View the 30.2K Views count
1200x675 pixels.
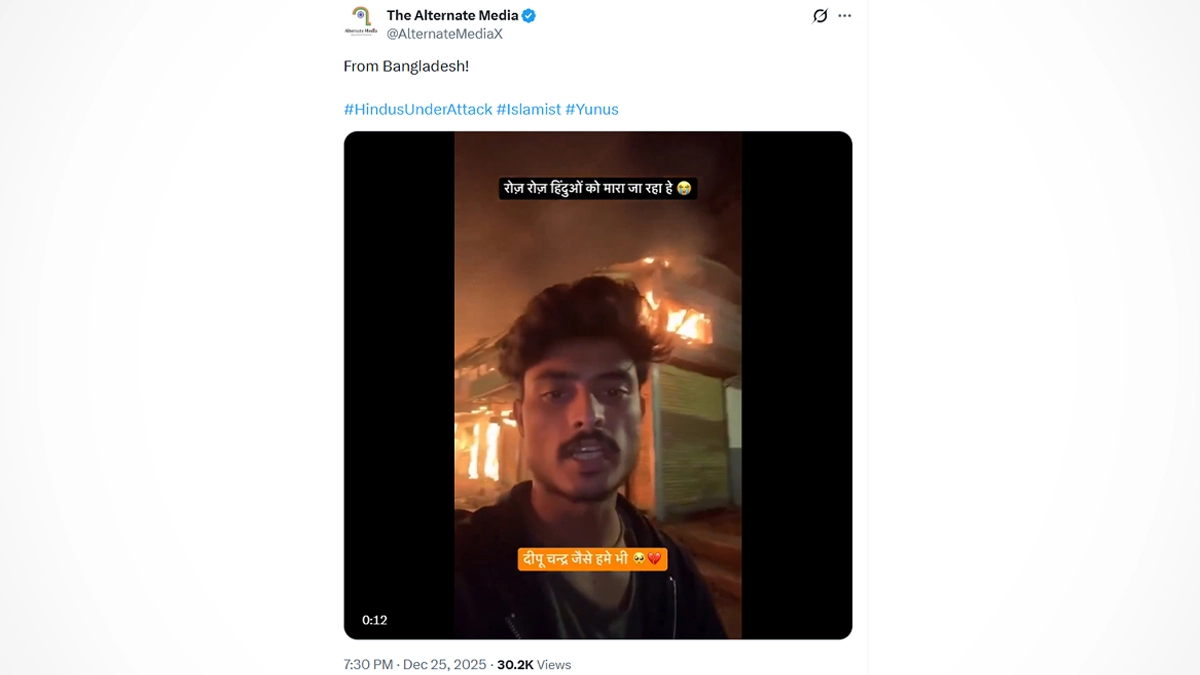534,664
